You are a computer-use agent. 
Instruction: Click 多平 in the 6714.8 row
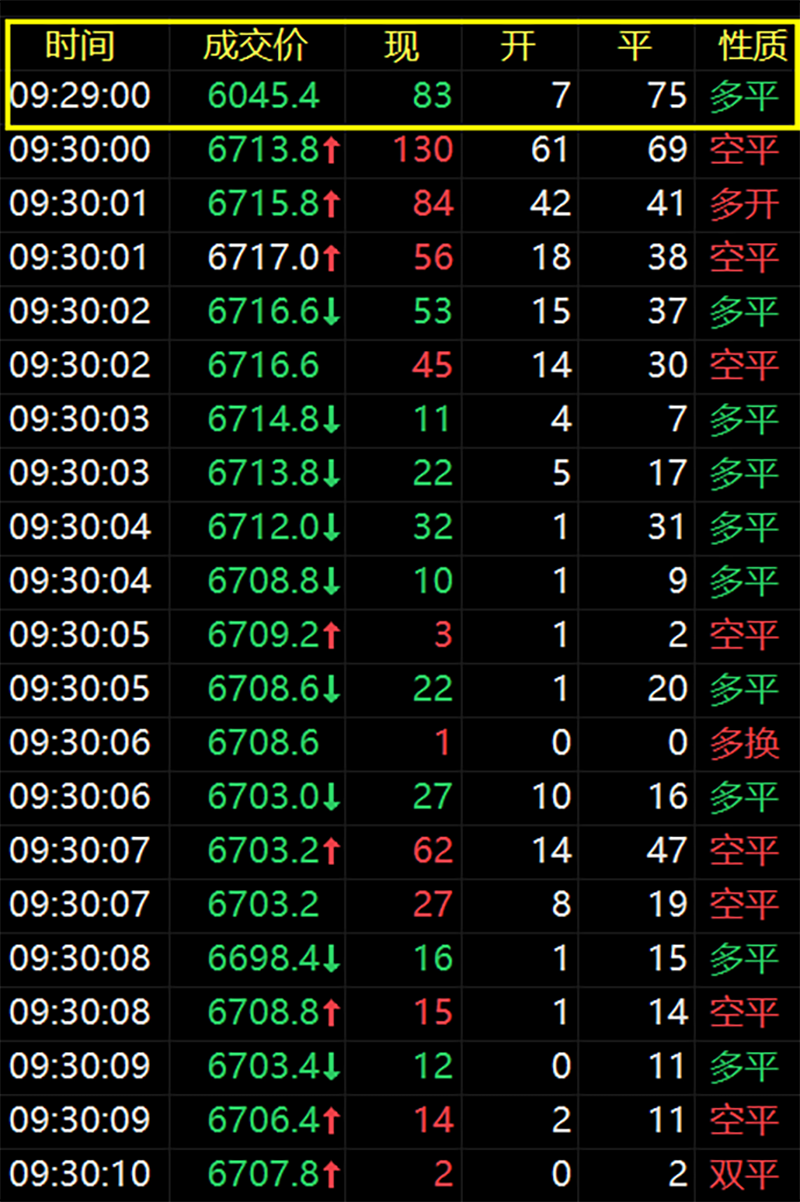[x=744, y=419]
